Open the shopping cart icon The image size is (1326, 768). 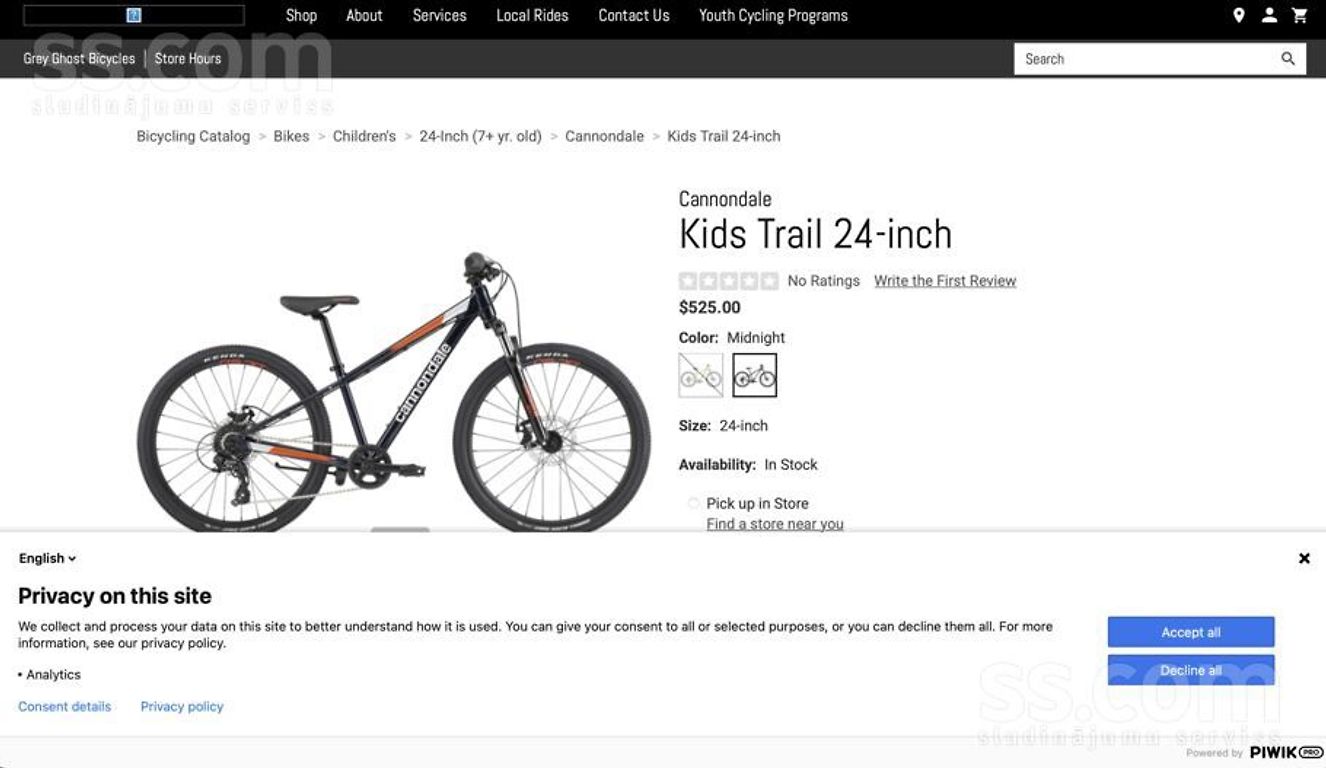coord(1299,15)
